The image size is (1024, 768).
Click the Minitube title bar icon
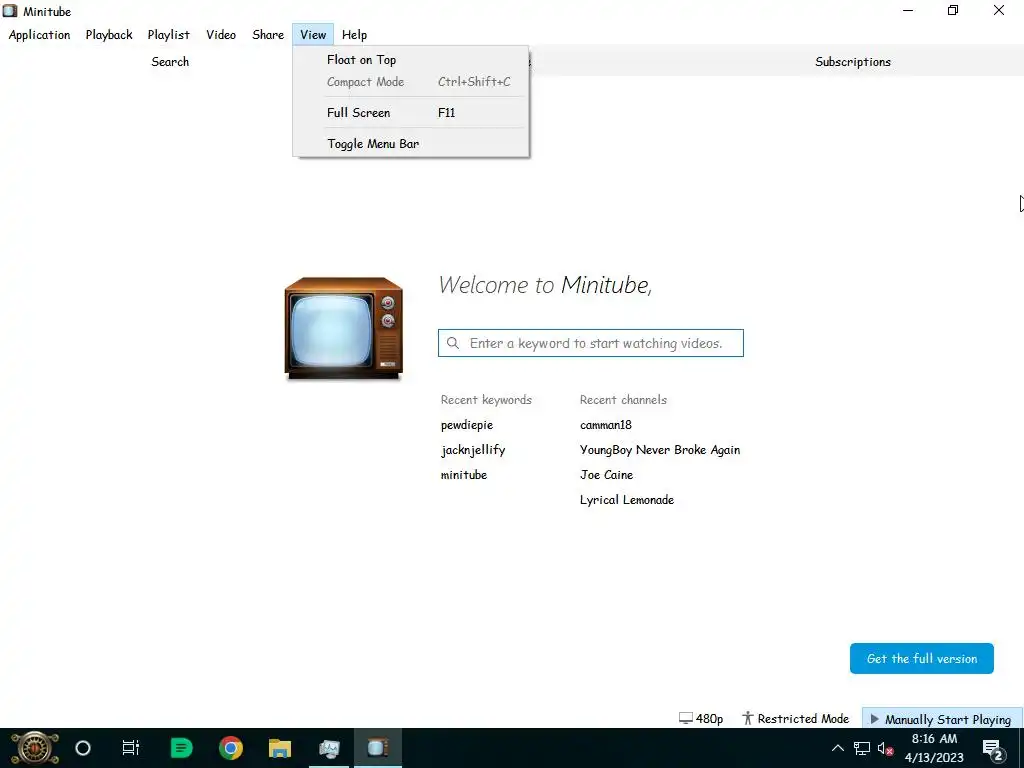point(10,11)
